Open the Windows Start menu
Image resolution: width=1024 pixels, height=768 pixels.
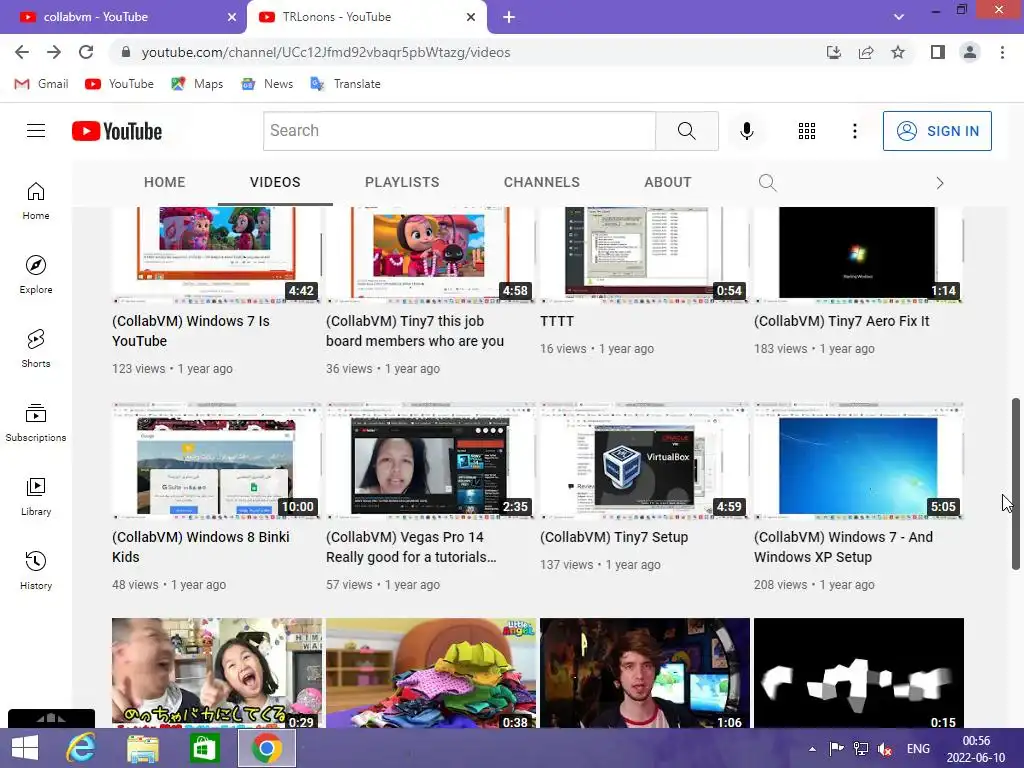25,748
